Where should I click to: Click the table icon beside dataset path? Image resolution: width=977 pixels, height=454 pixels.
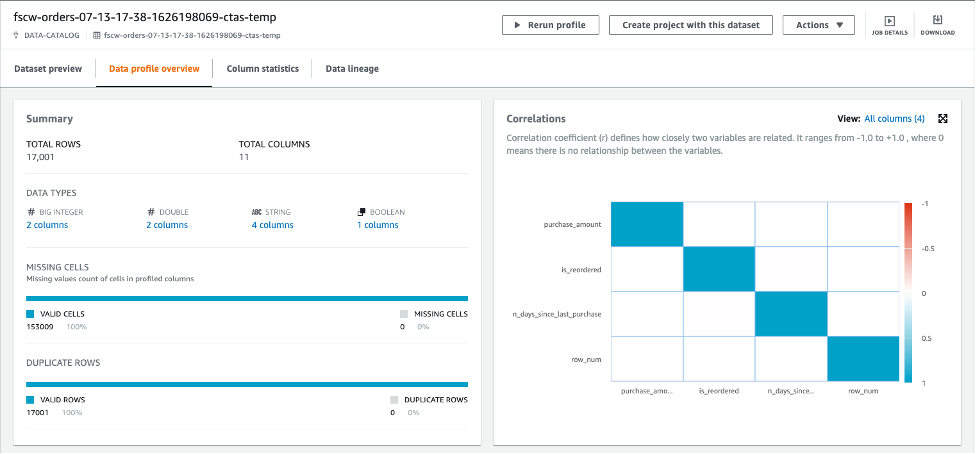(96, 35)
